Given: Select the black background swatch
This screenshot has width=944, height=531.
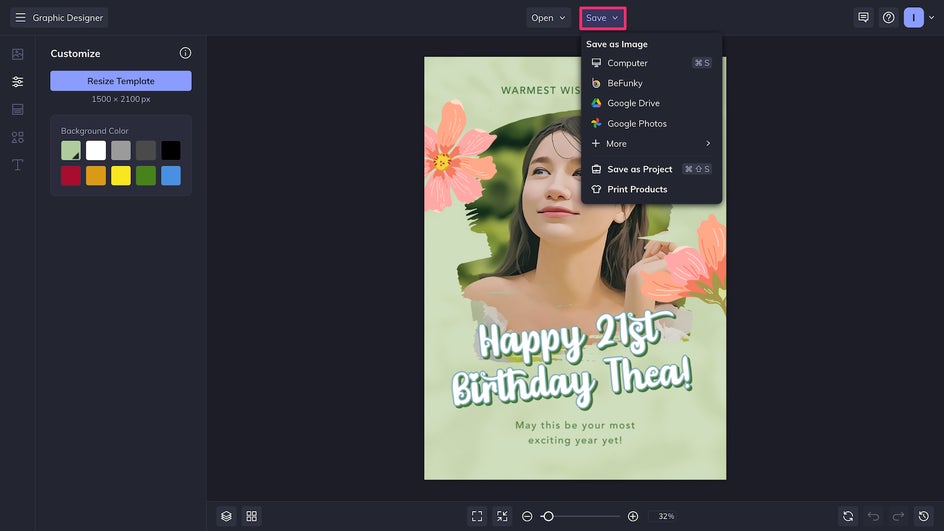Looking at the screenshot, I should pos(171,151).
